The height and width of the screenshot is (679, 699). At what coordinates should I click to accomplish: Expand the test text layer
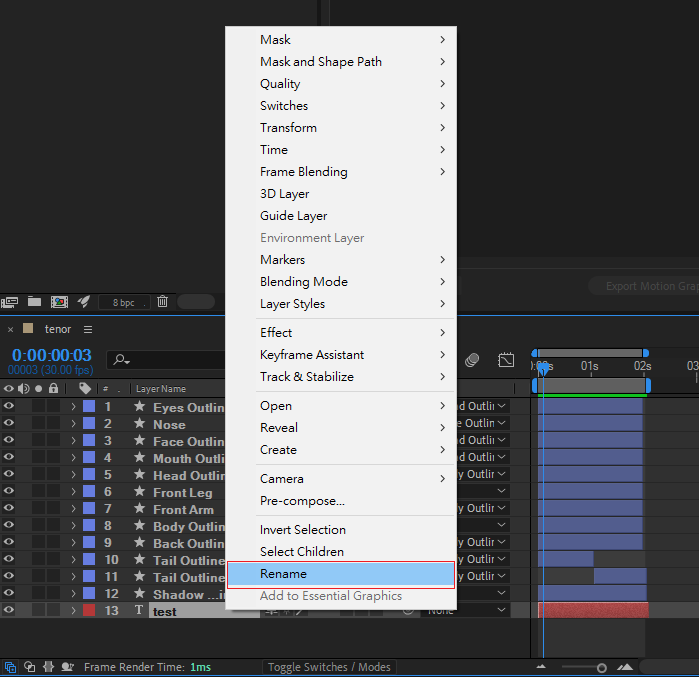point(73,610)
